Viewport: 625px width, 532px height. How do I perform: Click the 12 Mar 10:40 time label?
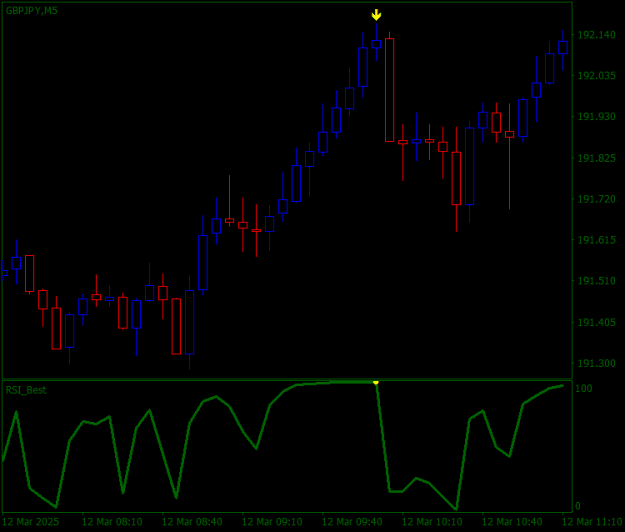(512, 522)
